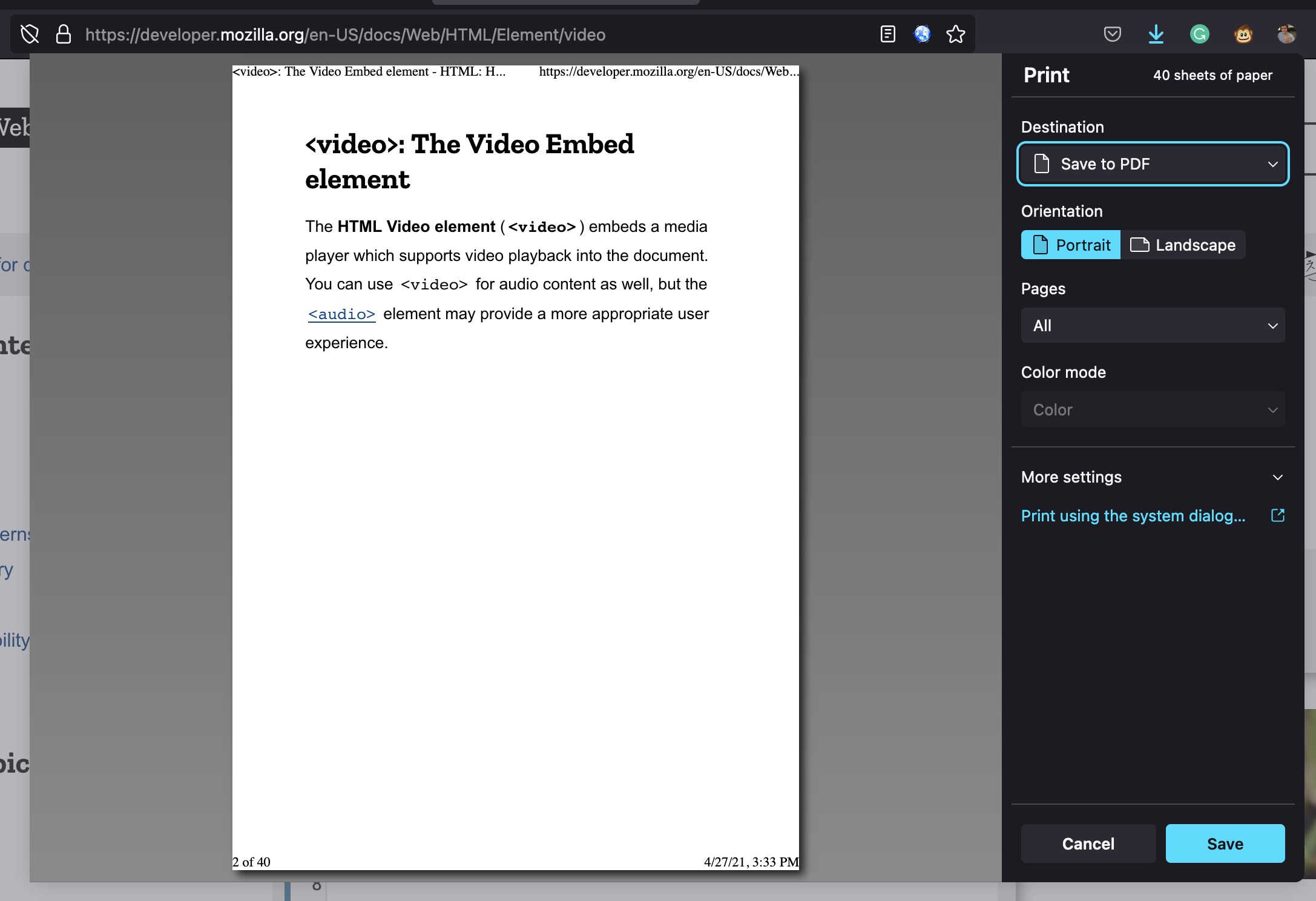Open Print using the system dialog
The height and width of the screenshot is (901, 1316).
1133,515
